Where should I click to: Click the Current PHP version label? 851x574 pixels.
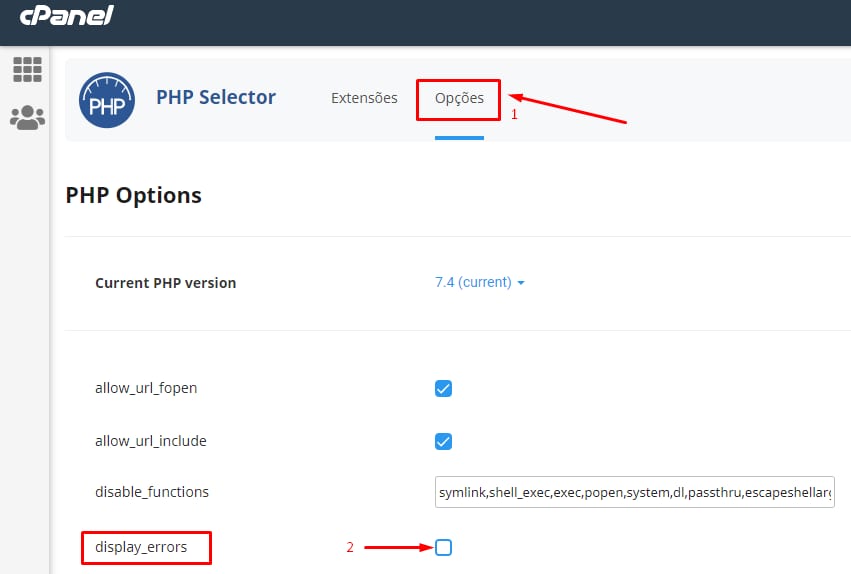165,283
